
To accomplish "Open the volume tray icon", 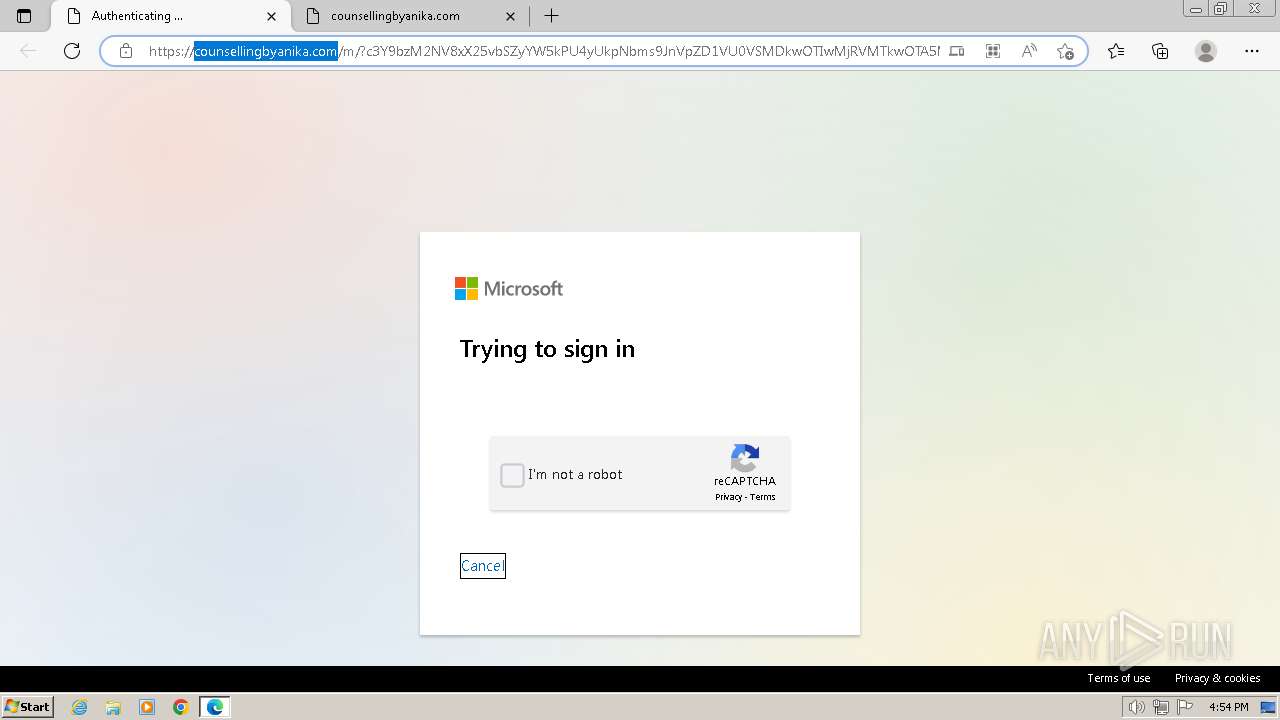I will (x=1136, y=707).
